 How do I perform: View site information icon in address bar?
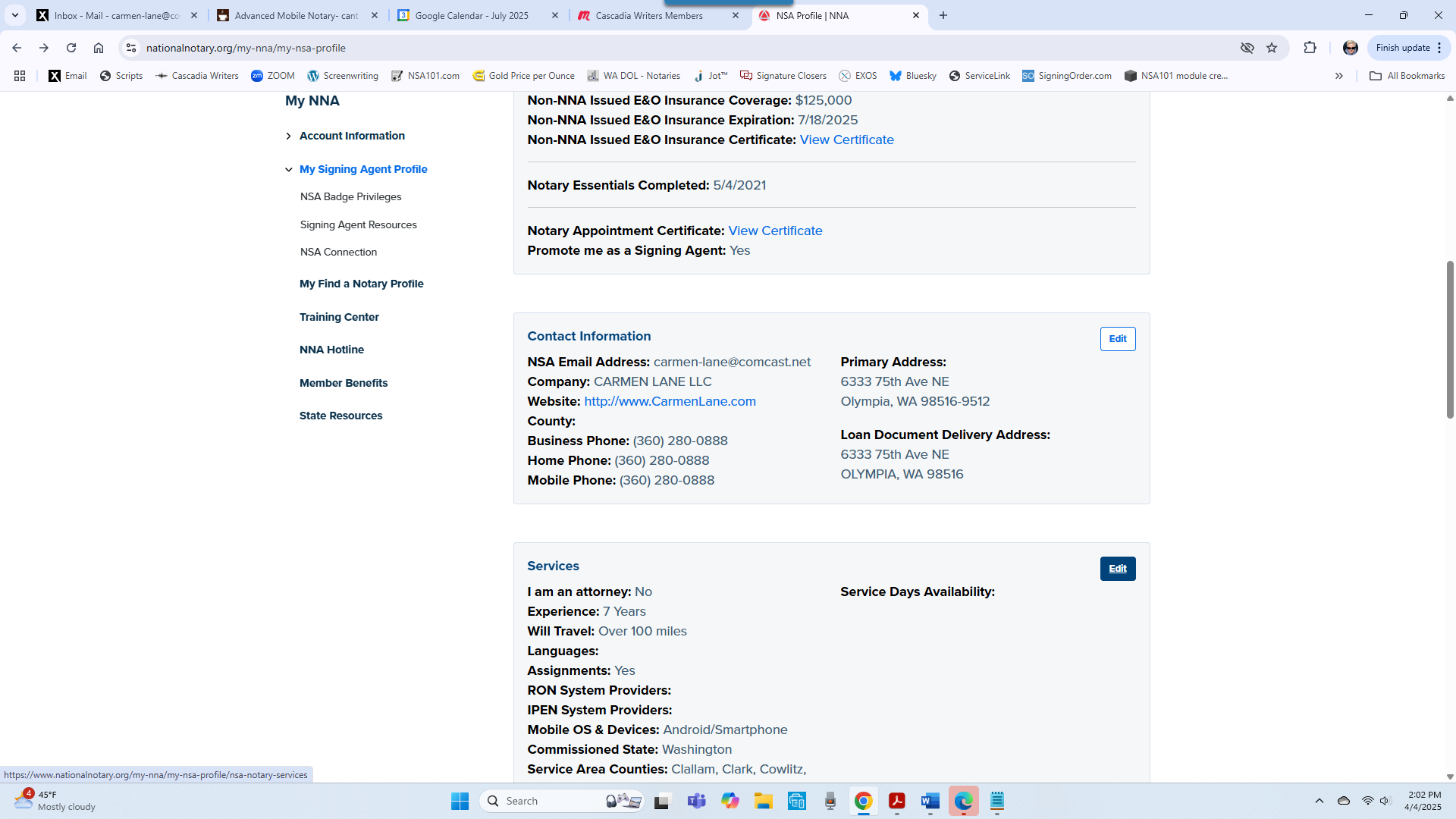pos(131,48)
